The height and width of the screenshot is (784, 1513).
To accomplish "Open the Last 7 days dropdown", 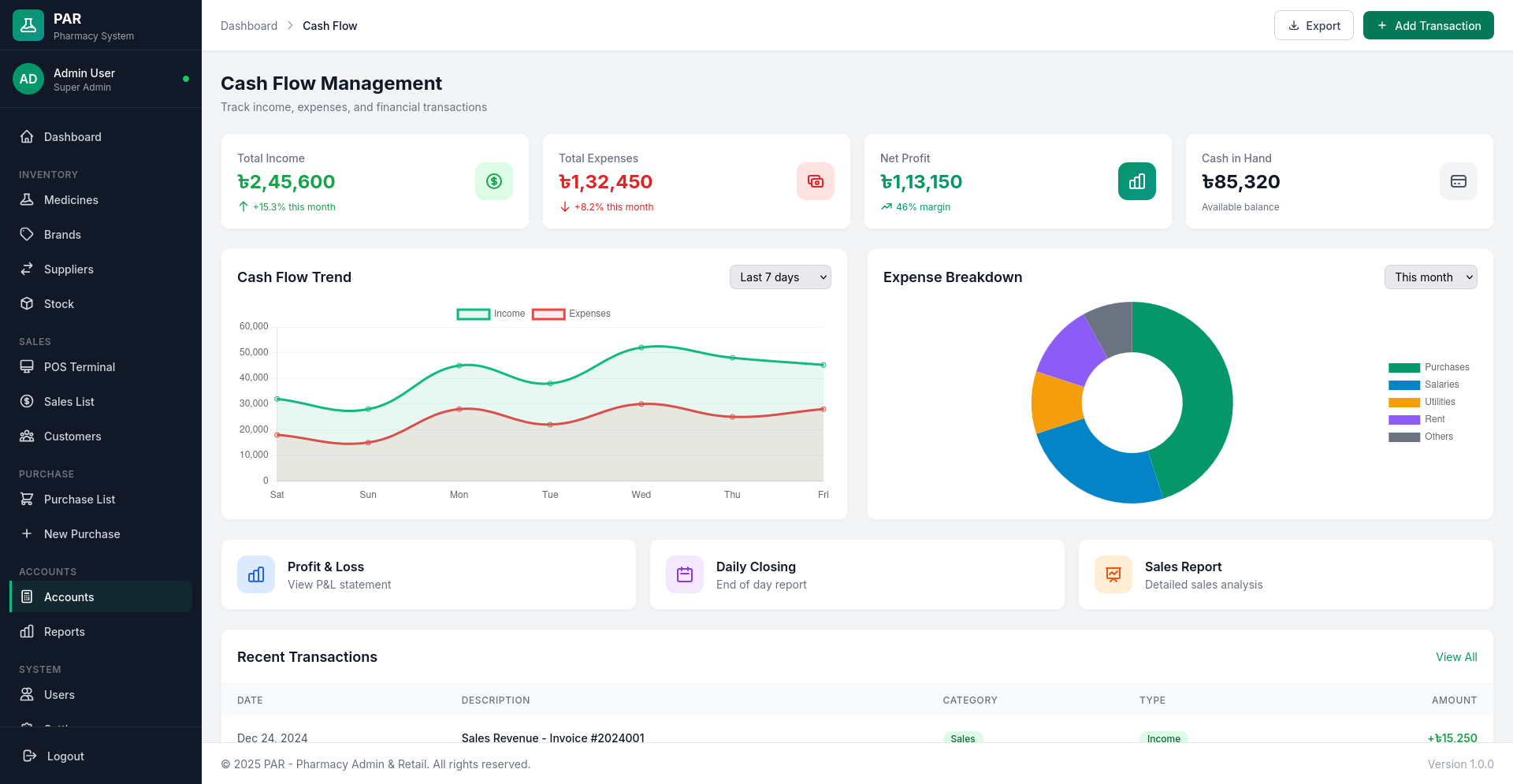I will pyautogui.click(x=780, y=277).
